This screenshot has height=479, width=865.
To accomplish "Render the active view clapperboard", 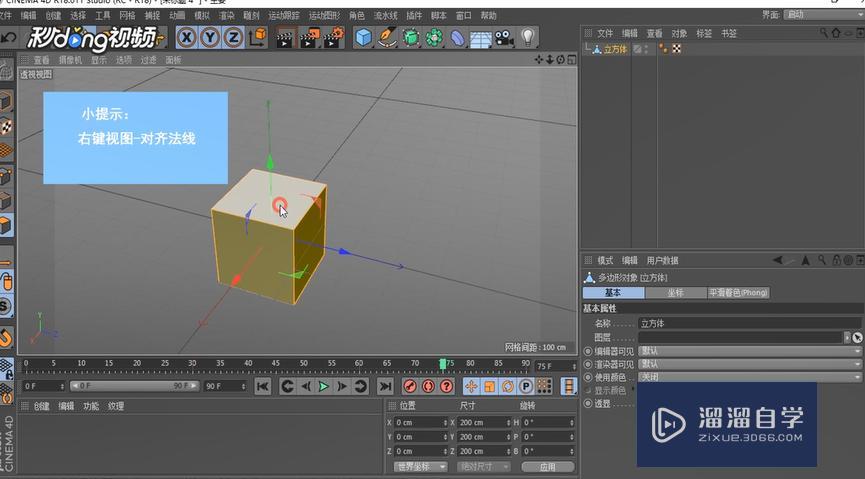I will 285,38.
